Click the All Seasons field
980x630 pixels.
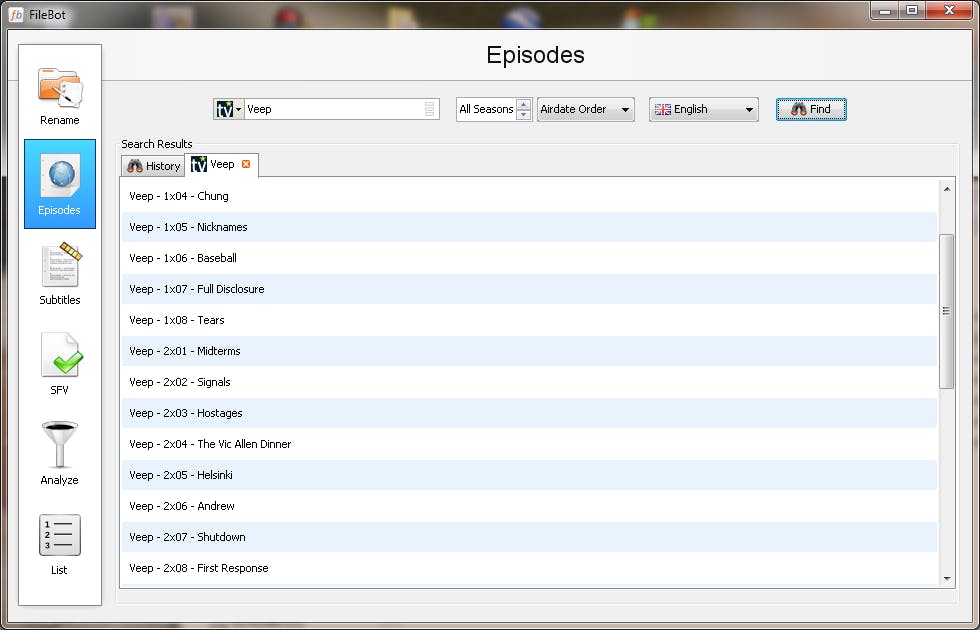tap(486, 109)
